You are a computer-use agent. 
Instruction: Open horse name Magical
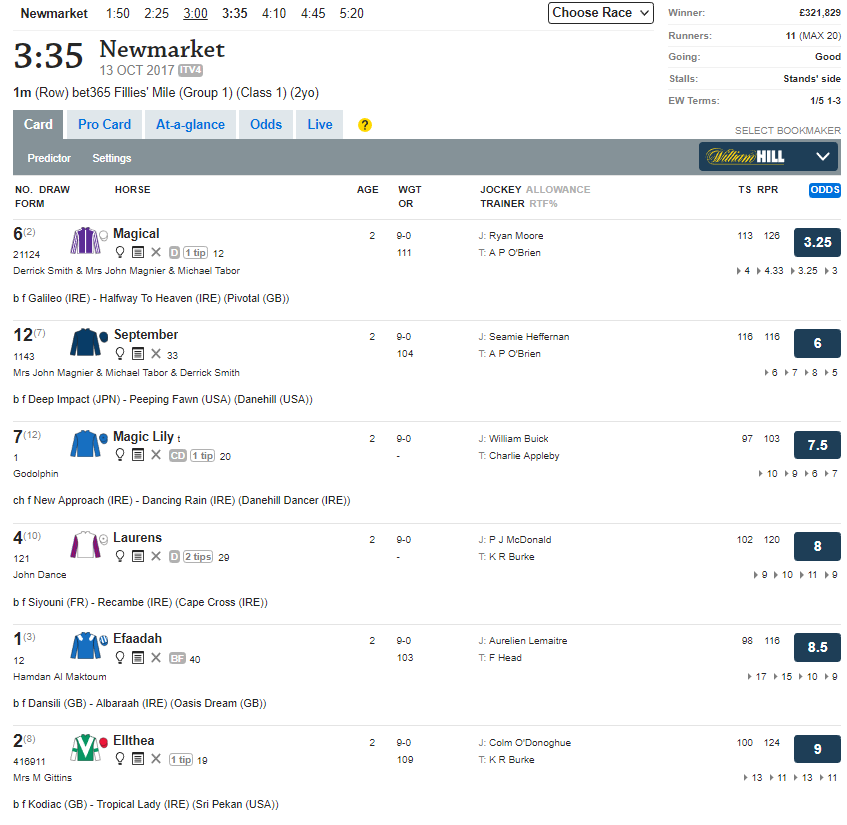pyautogui.click(x=136, y=233)
